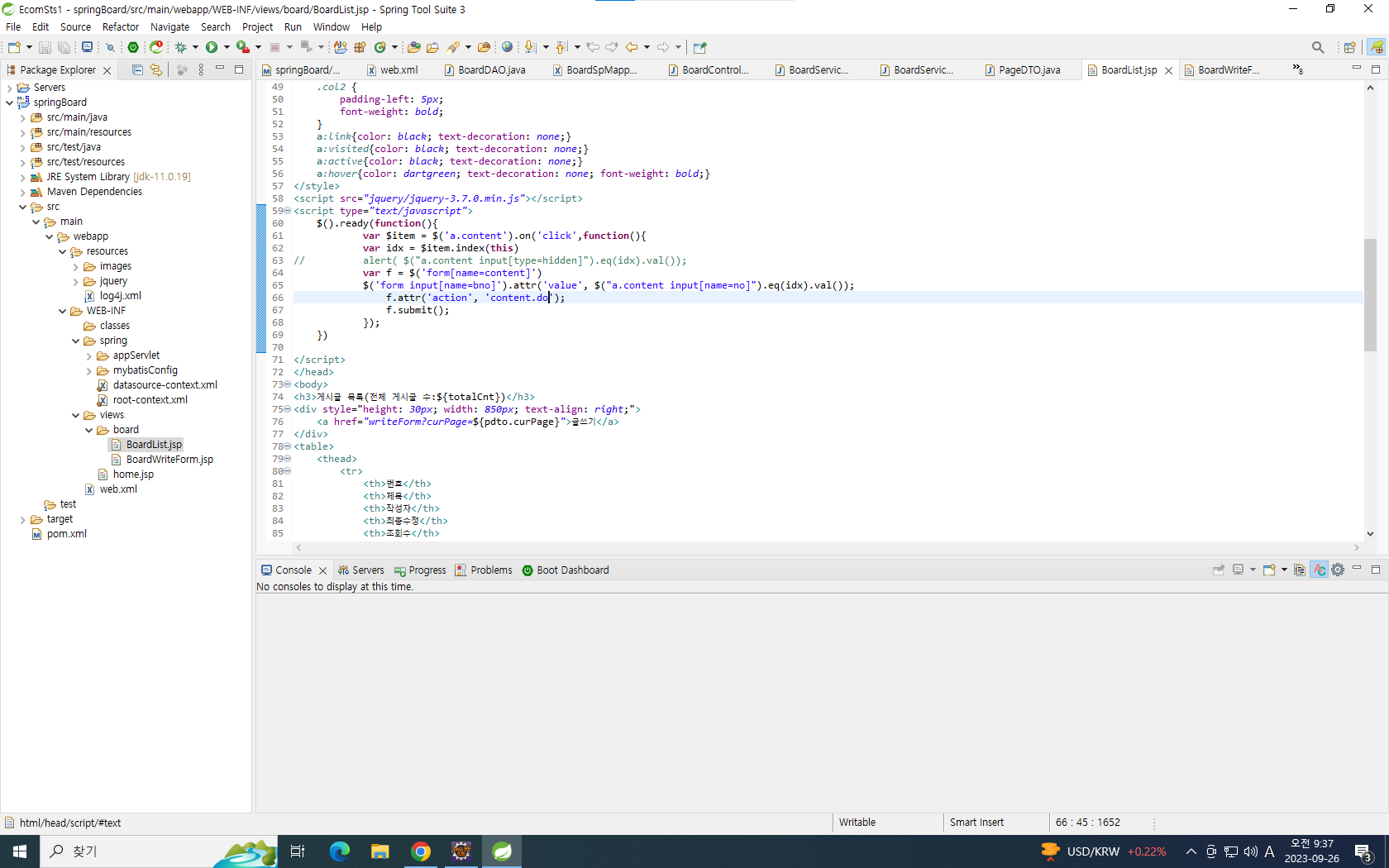Expand the Servers tree node
The height and width of the screenshot is (868, 1389).
pos(9,88)
